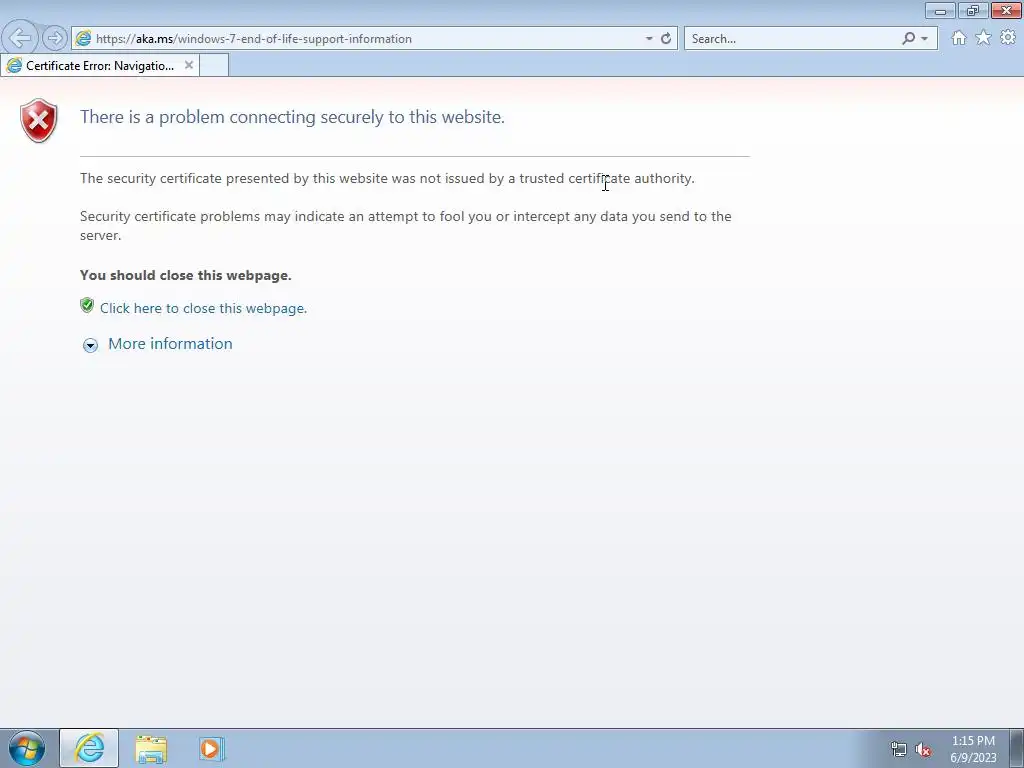
Task: Open Favorites with the star icon
Action: (x=983, y=38)
